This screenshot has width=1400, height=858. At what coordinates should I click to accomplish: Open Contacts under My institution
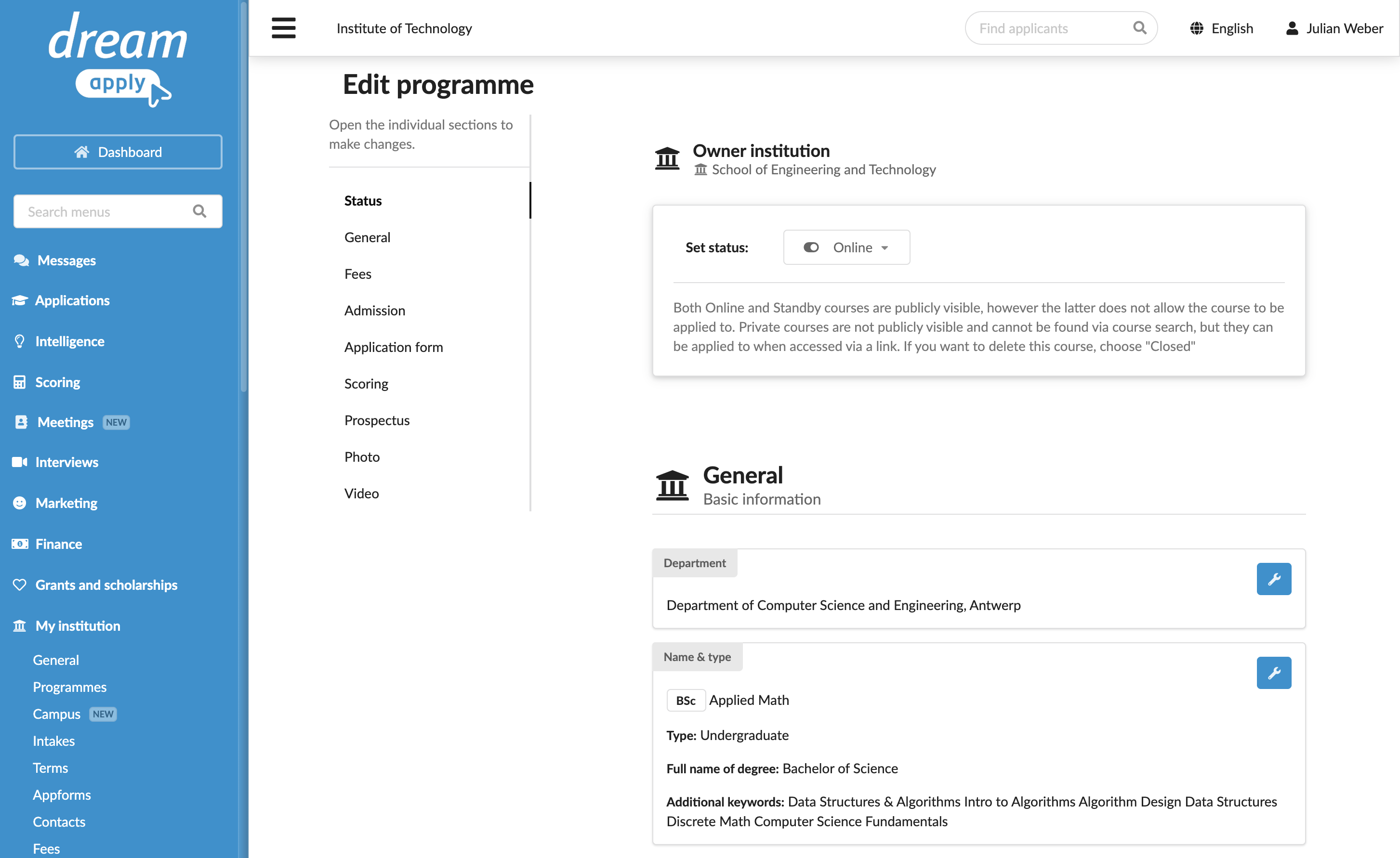coord(58,822)
